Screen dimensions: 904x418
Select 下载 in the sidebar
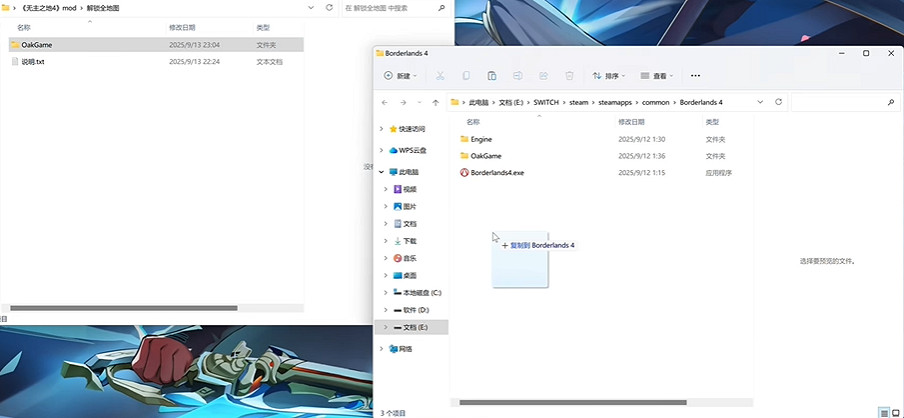coord(405,241)
